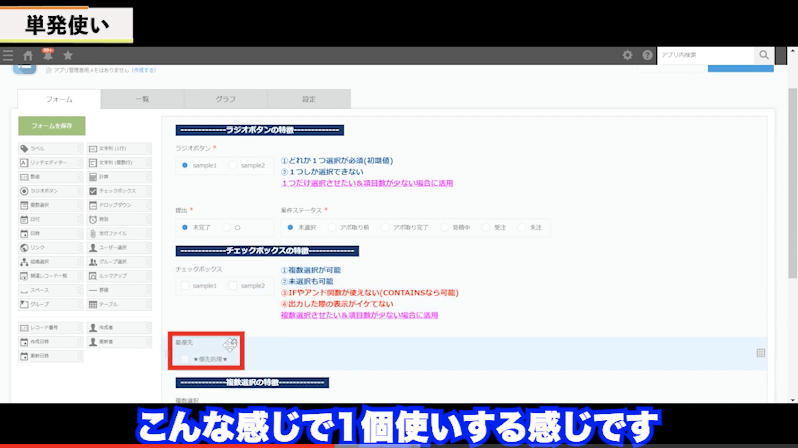Image resolution: width=798 pixels, height=448 pixels.
Task: Select the sample2 radio button
Action: tap(233, 165)
